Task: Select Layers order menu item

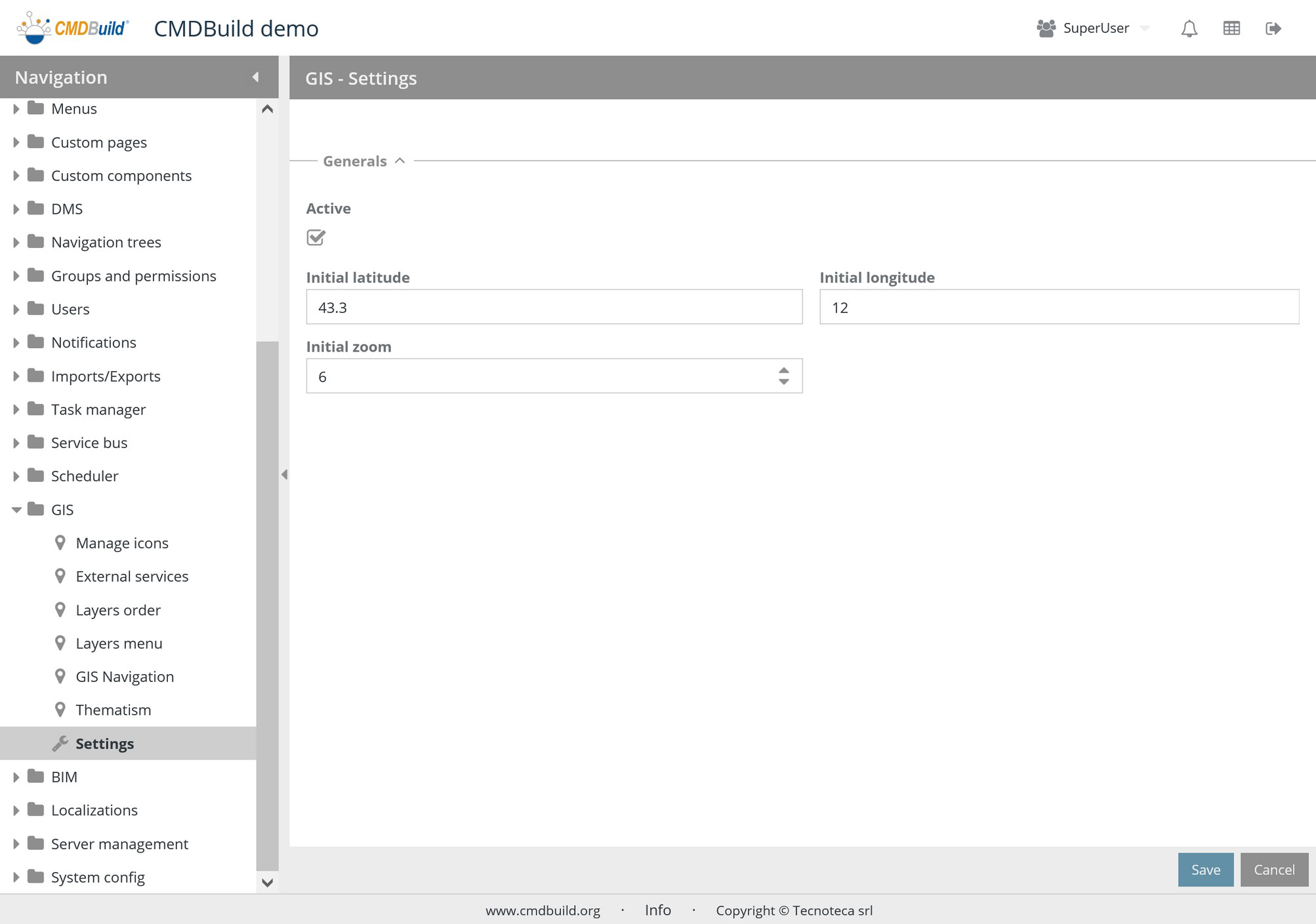Action: tap(118, 610)
